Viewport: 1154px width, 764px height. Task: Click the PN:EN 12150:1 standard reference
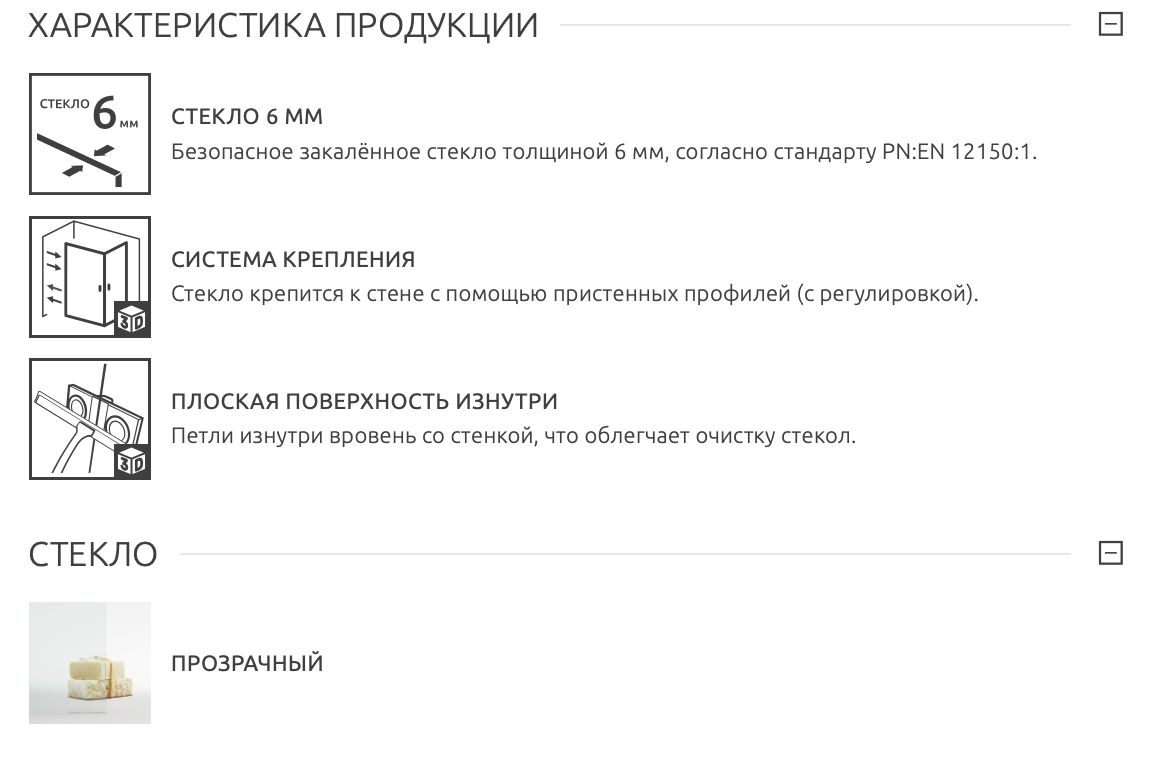point(961,153)
